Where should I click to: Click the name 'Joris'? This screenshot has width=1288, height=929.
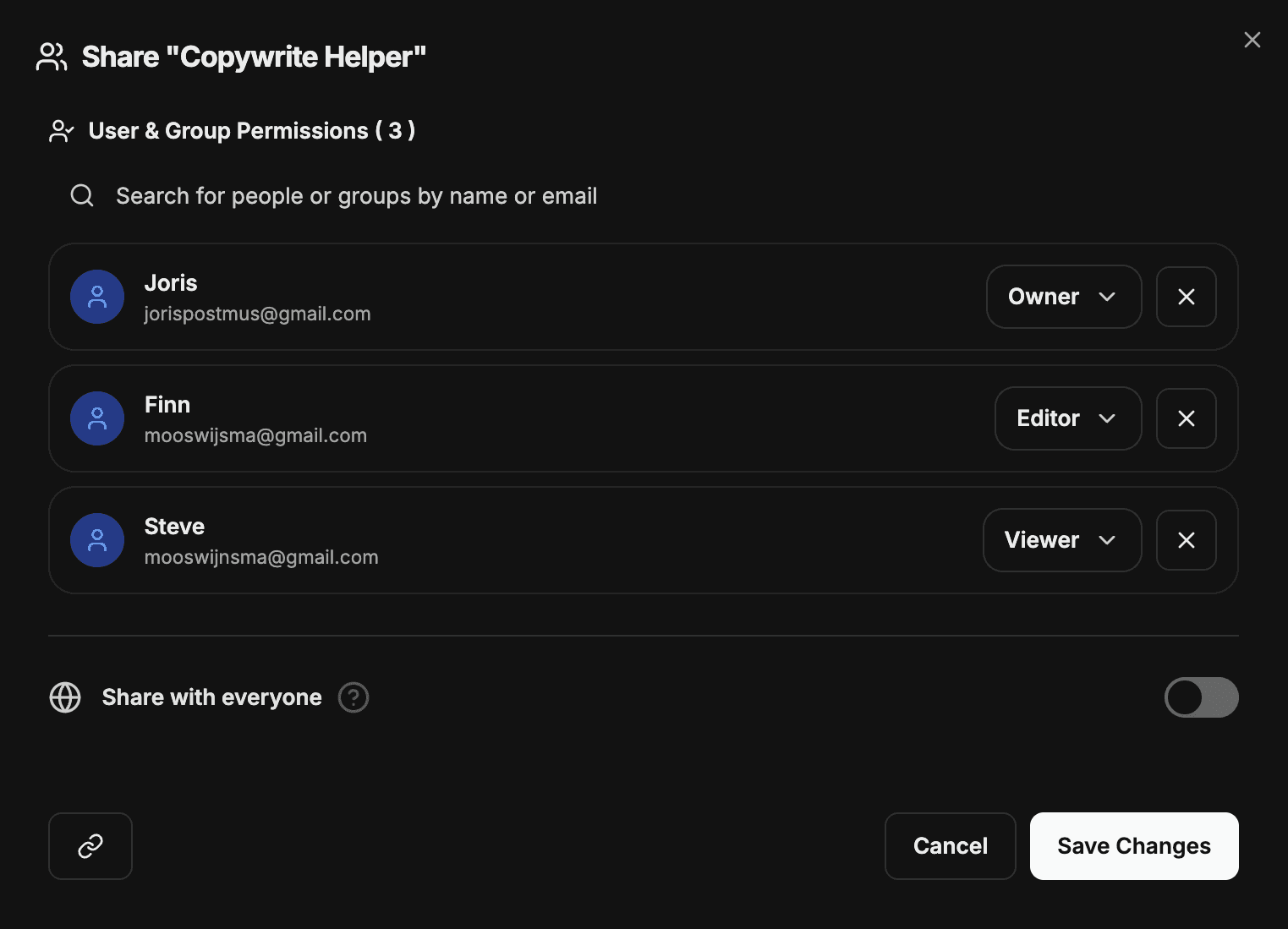[x=171, y=283]
